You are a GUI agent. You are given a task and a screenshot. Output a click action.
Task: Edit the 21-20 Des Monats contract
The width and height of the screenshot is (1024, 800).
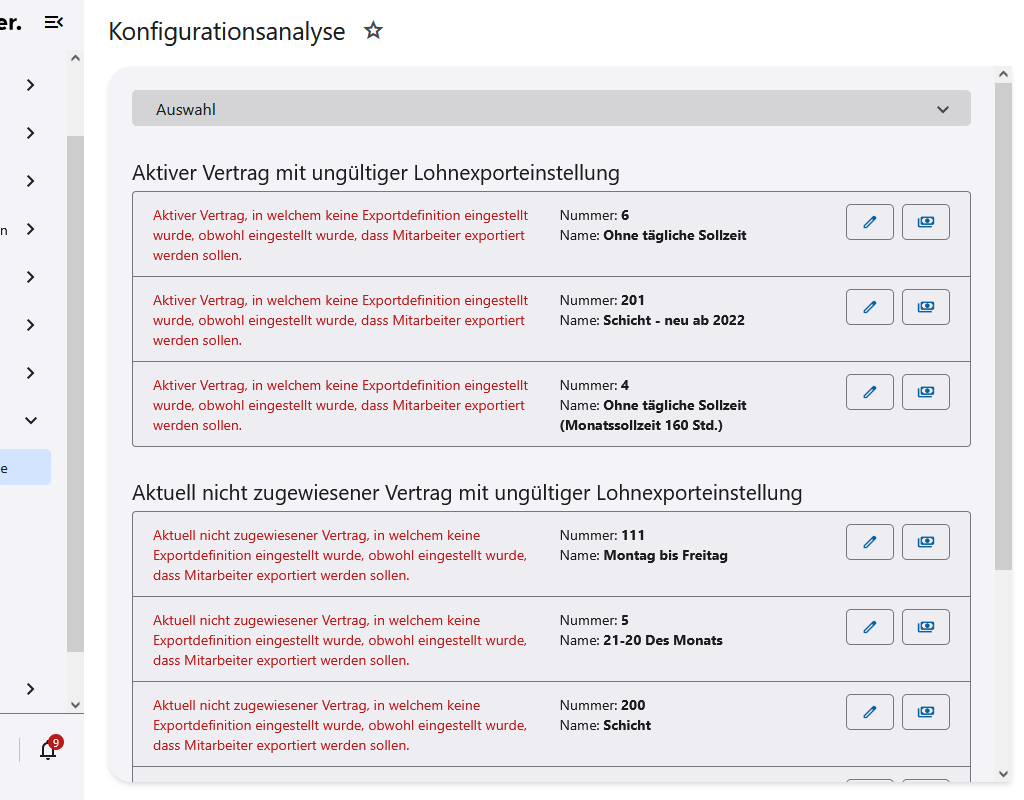pyautogui.click(x=869, y=627)
